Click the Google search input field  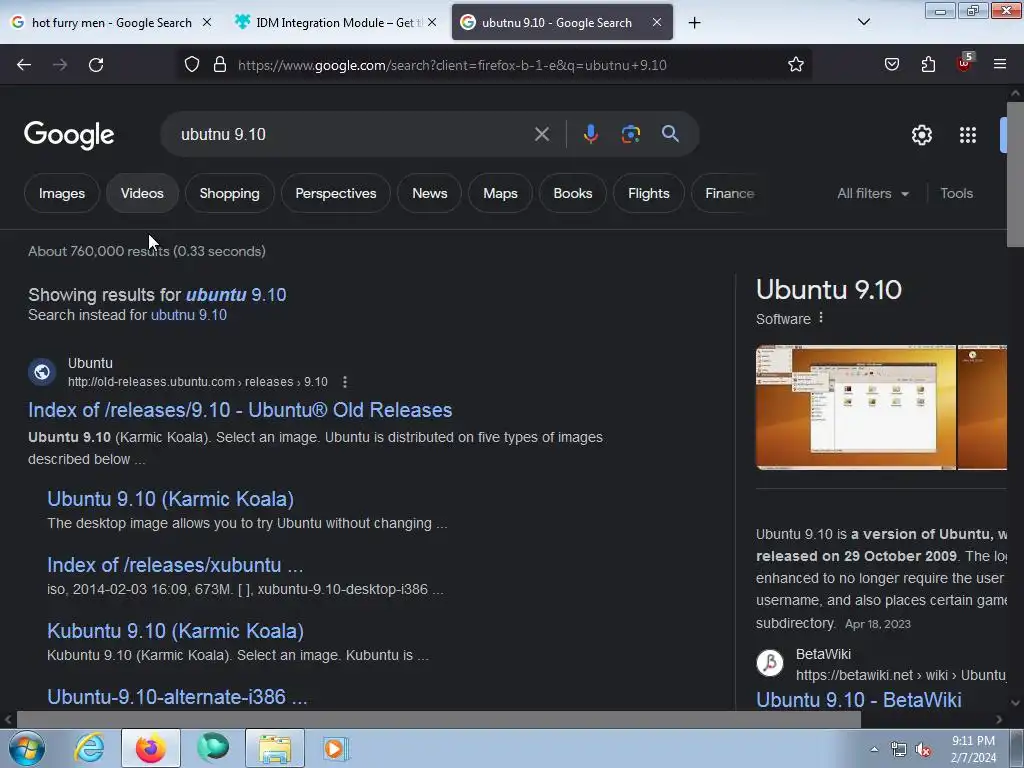(353, 135)
